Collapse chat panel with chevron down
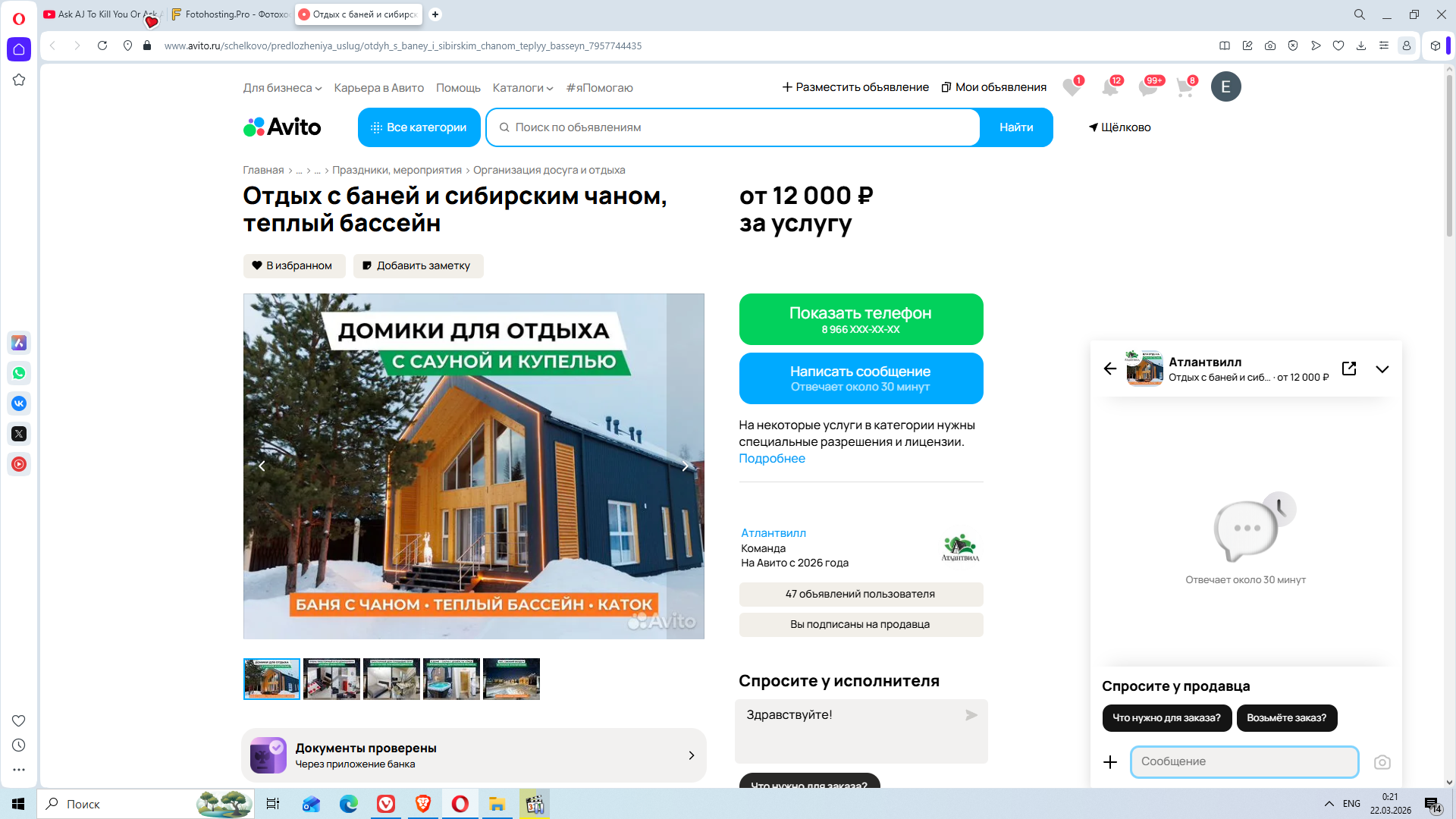Viewport: 1456px width, 819px height. click(x=1382, y=369)
